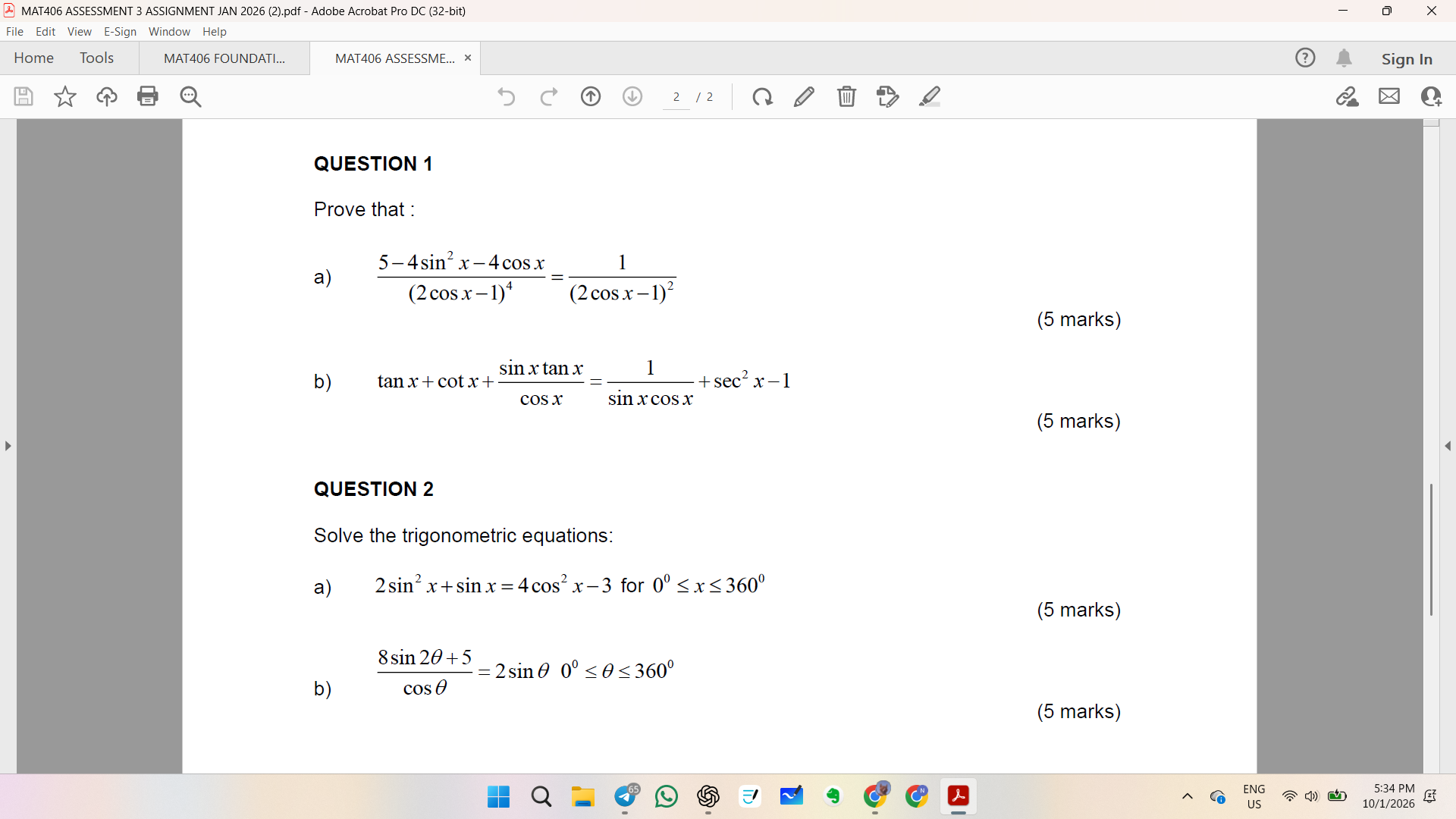Expand the left navigation pane

[8, 446]
